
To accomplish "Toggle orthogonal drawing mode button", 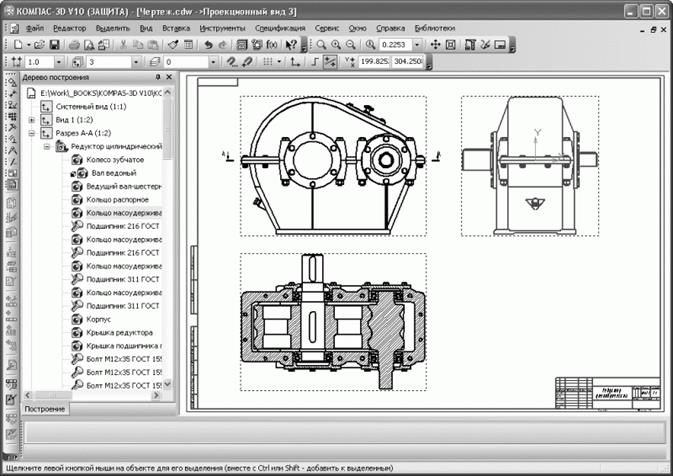I will point(315,62).
